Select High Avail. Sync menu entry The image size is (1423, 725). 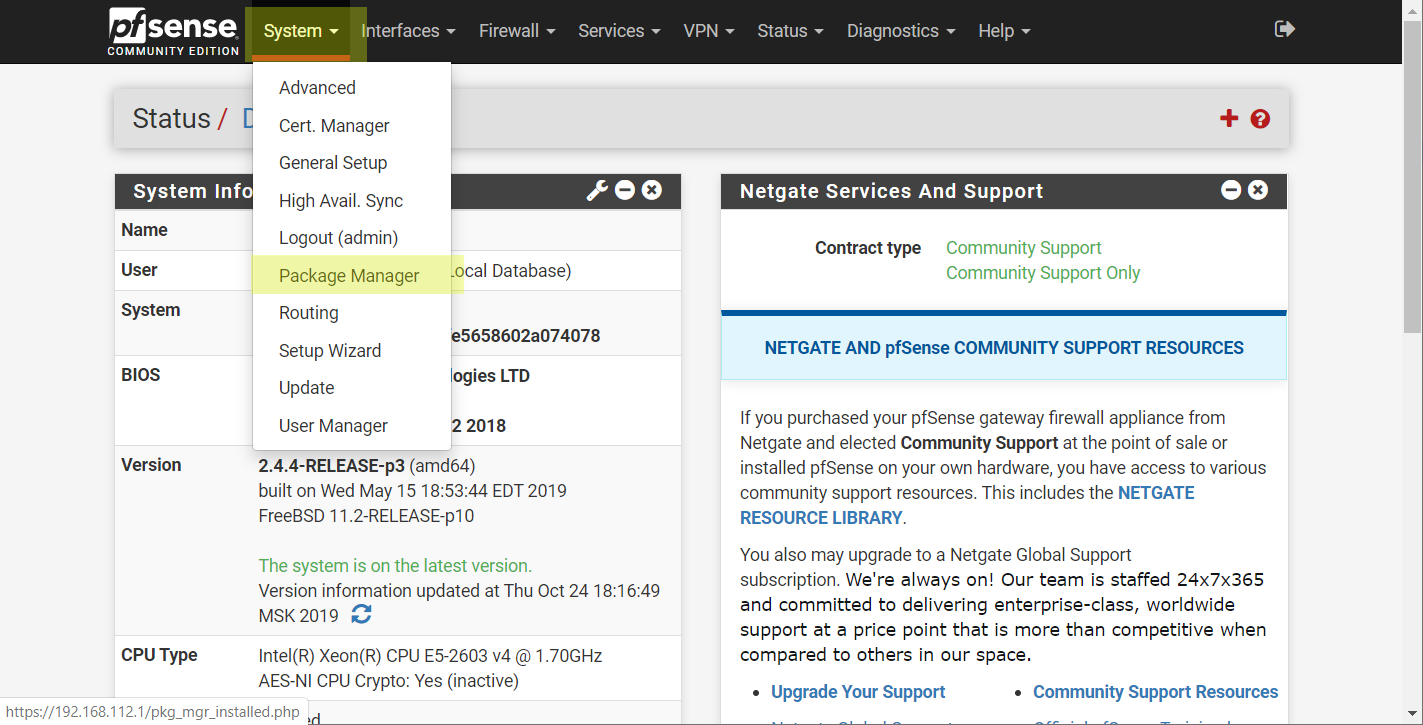pos(352,201)
